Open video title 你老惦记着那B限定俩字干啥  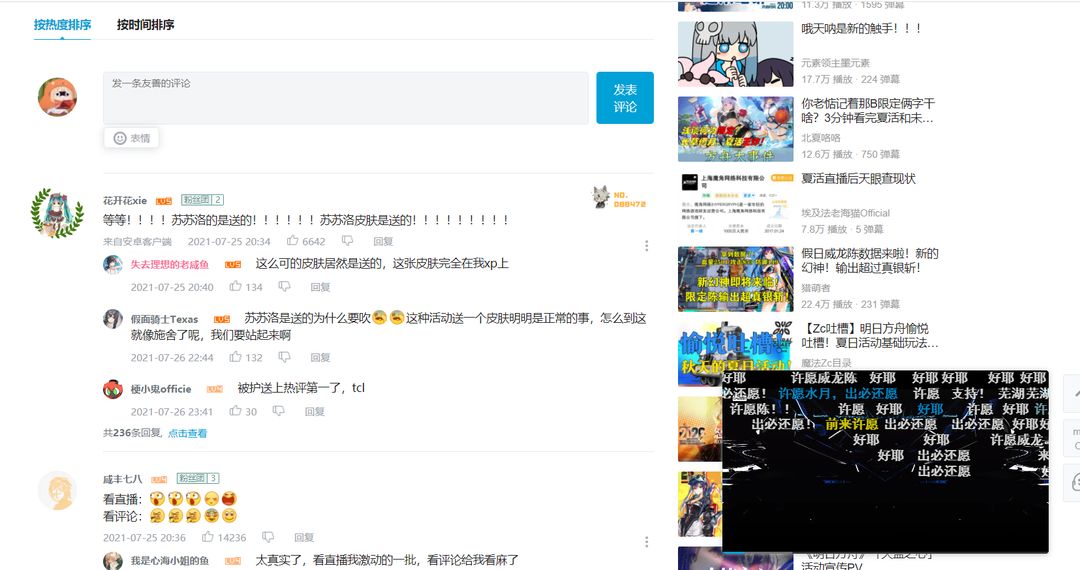(x=868, y=110)
